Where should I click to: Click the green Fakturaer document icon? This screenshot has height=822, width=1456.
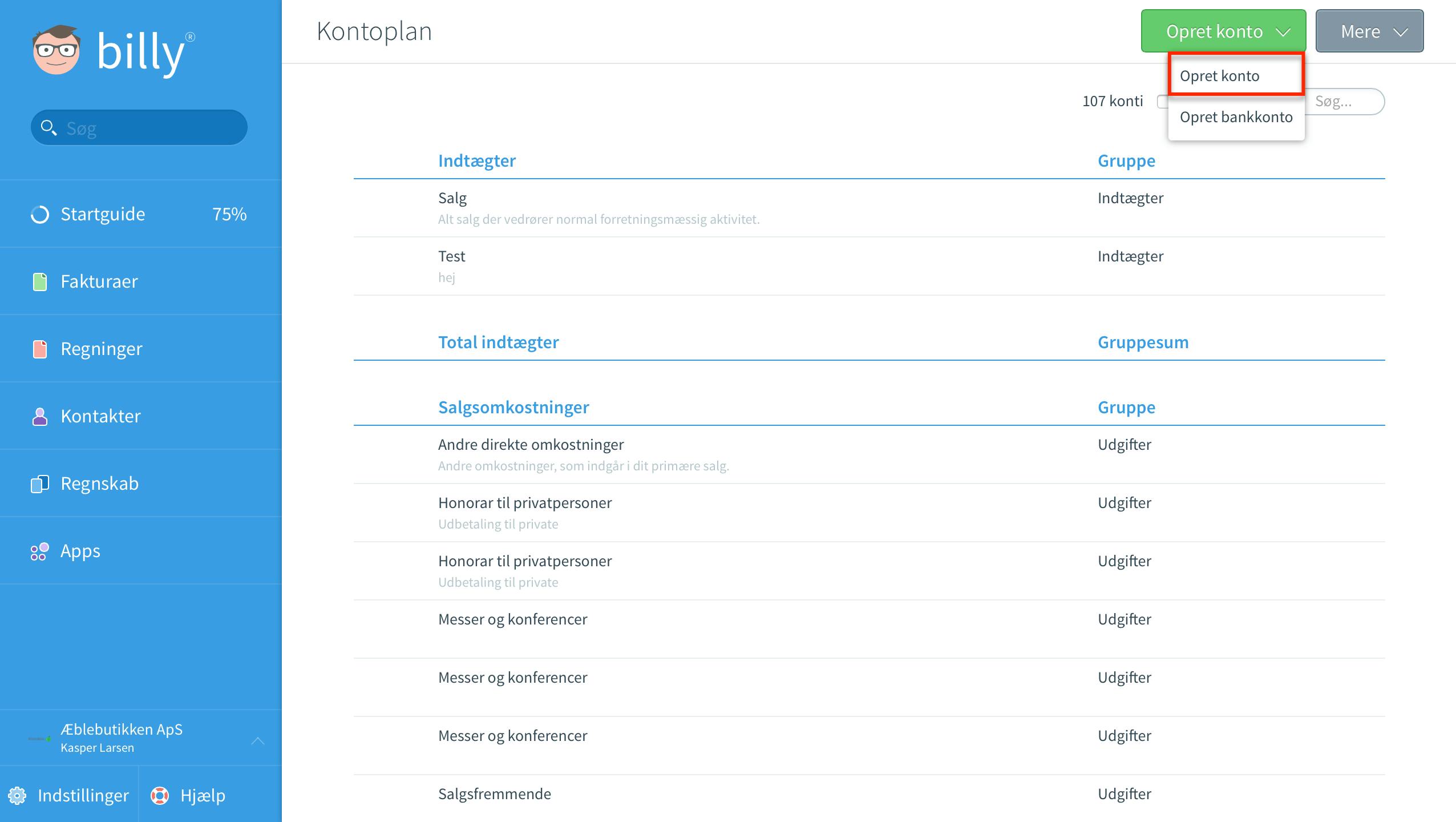pos(40,282)
